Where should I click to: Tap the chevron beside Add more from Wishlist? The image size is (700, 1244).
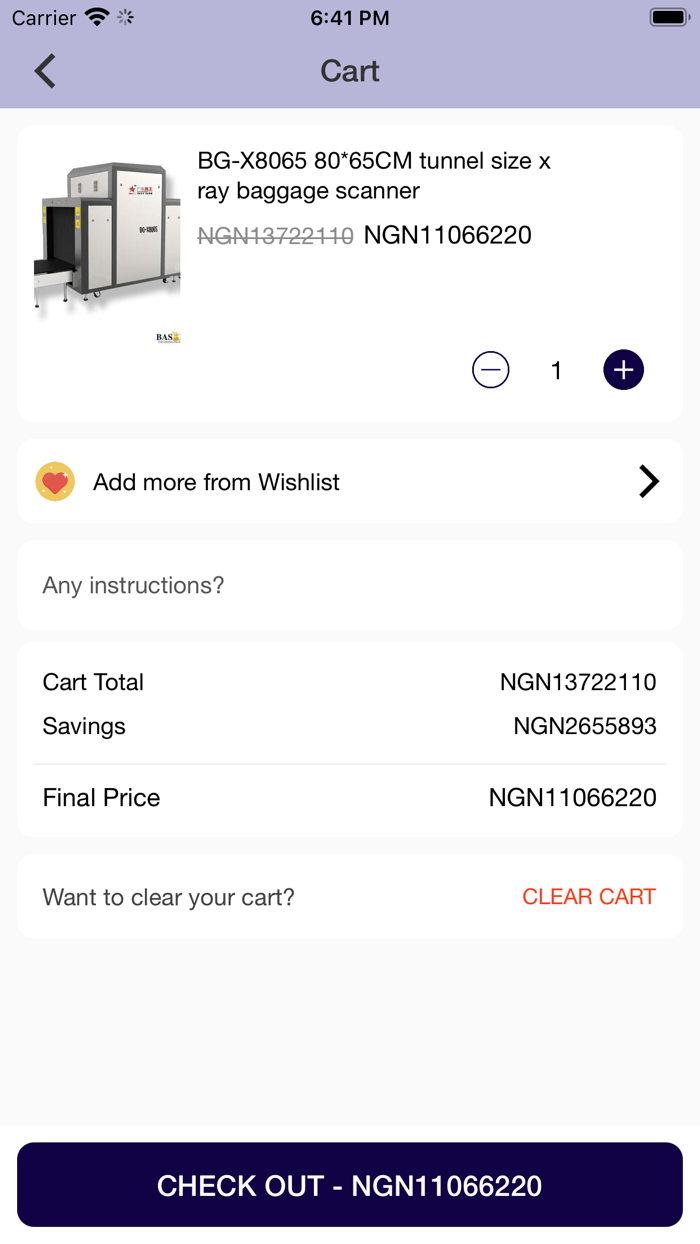(x=649, y=481)
